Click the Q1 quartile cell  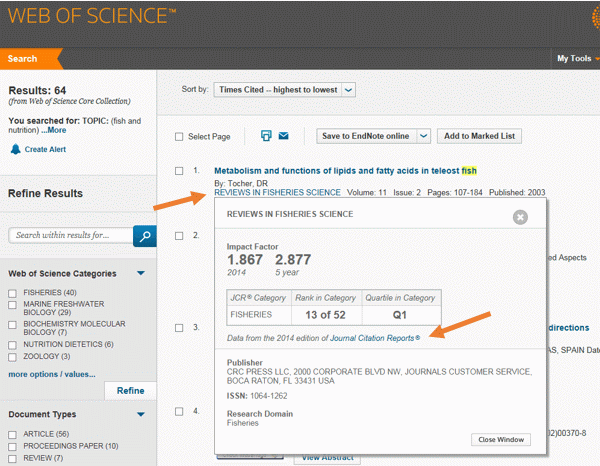tap(400, 315)
